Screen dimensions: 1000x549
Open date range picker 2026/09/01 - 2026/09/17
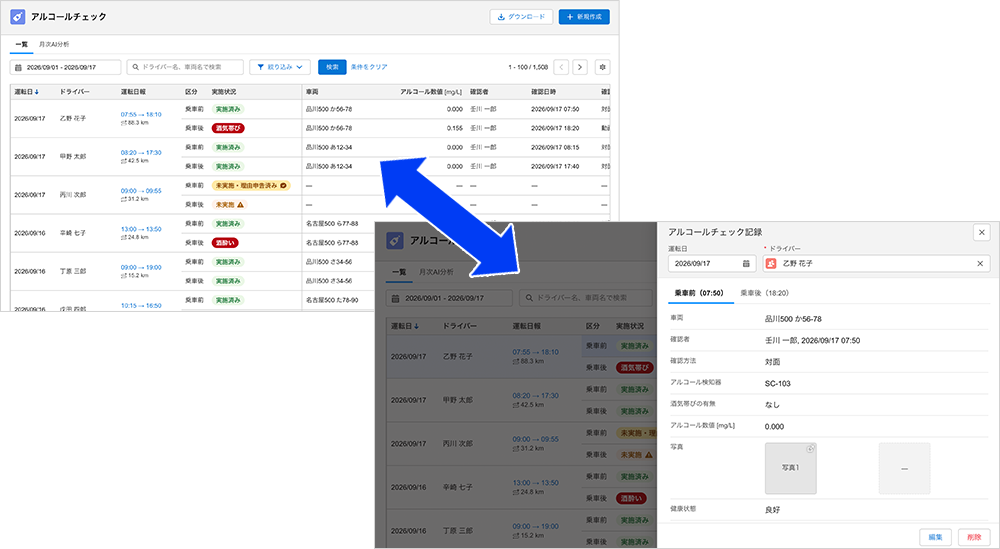(65, 67)
